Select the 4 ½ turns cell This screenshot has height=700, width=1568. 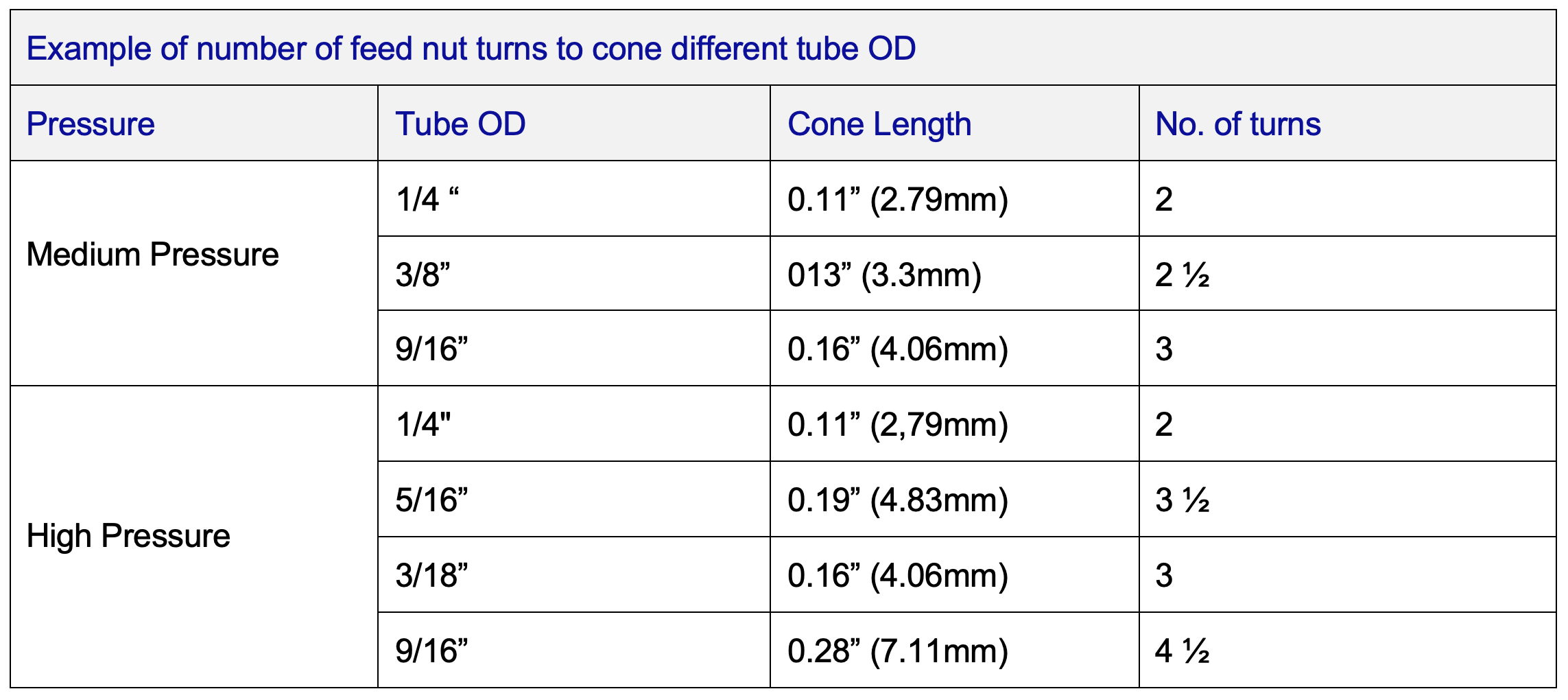click(x=1182, y=651)
